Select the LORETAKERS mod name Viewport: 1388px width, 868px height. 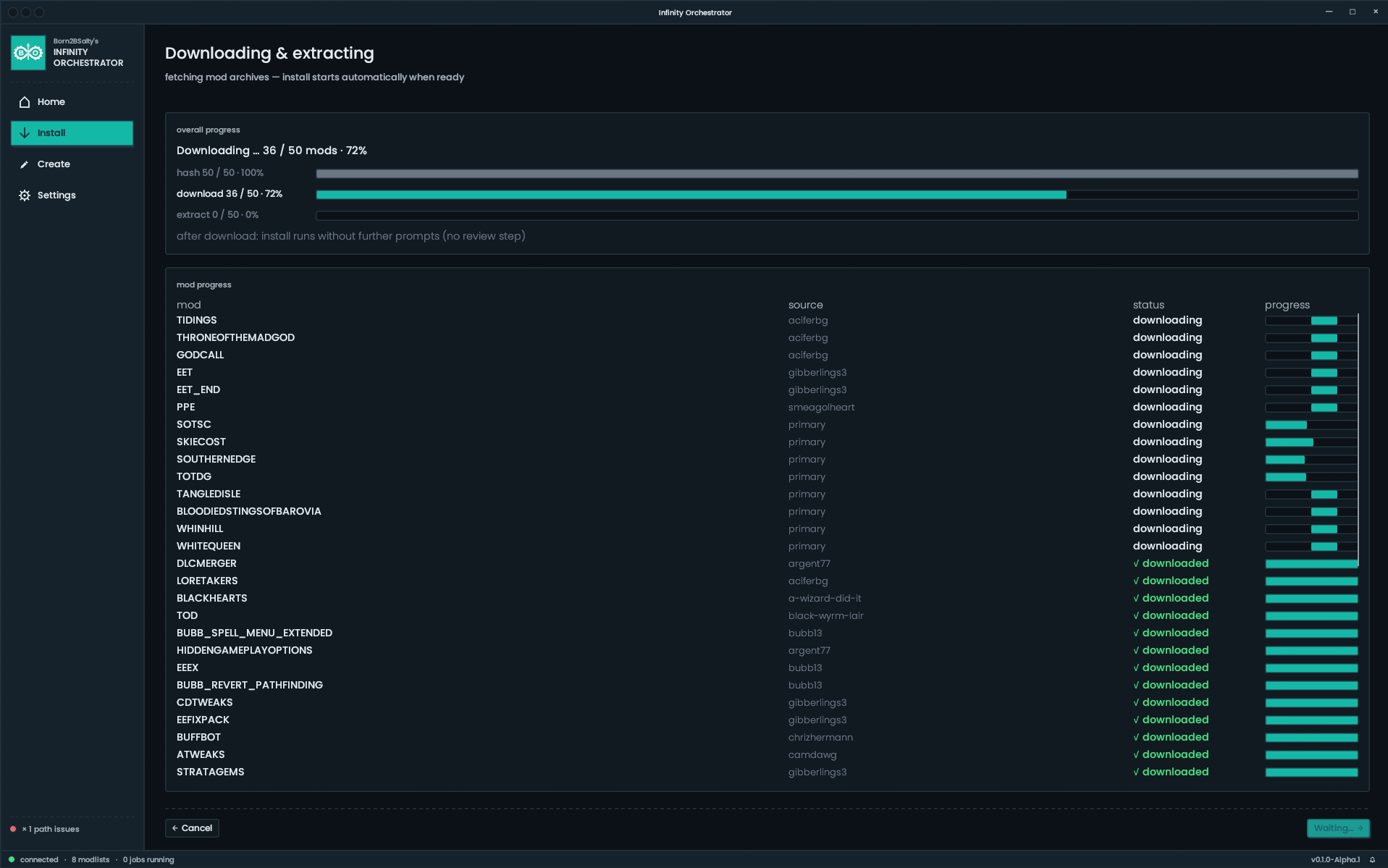(x=207, y=581)
